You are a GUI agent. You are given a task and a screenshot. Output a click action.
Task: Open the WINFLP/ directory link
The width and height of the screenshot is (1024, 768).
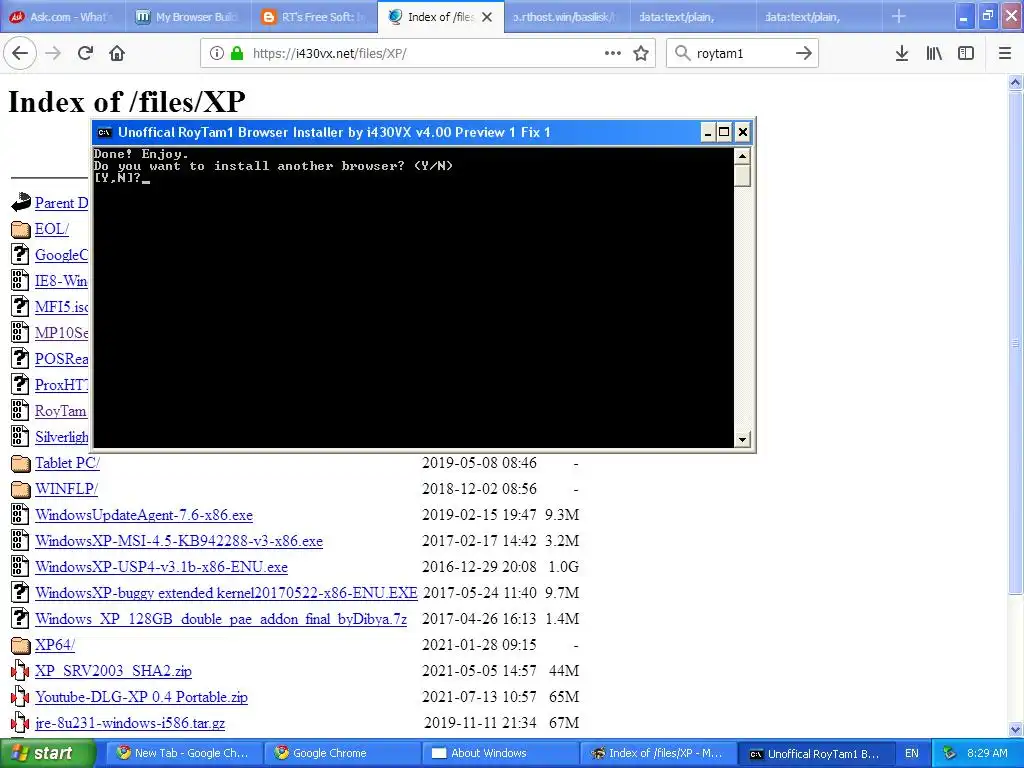67,489
